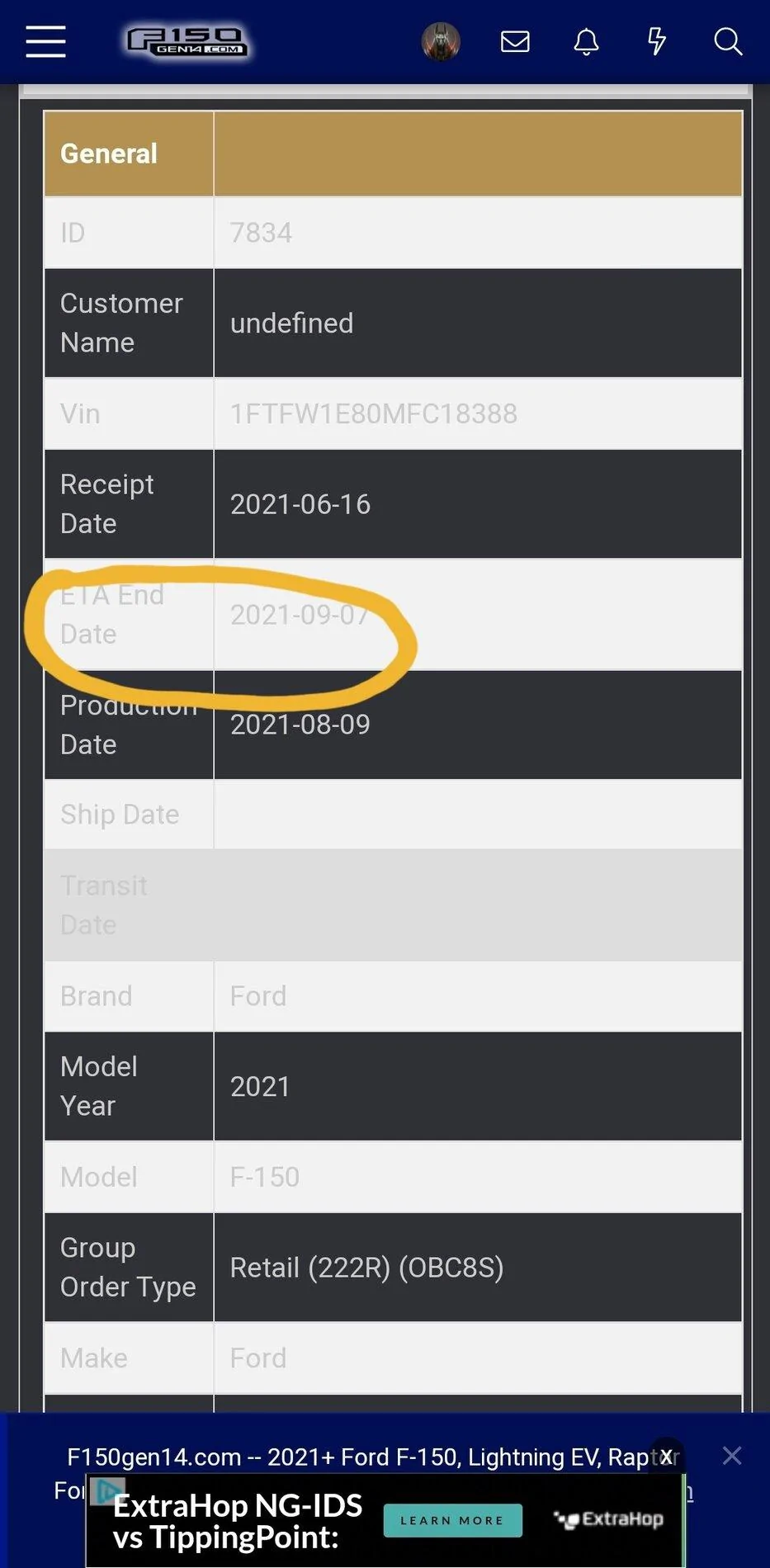Select the General table header
770x1568 pixels.
(109, 153)
